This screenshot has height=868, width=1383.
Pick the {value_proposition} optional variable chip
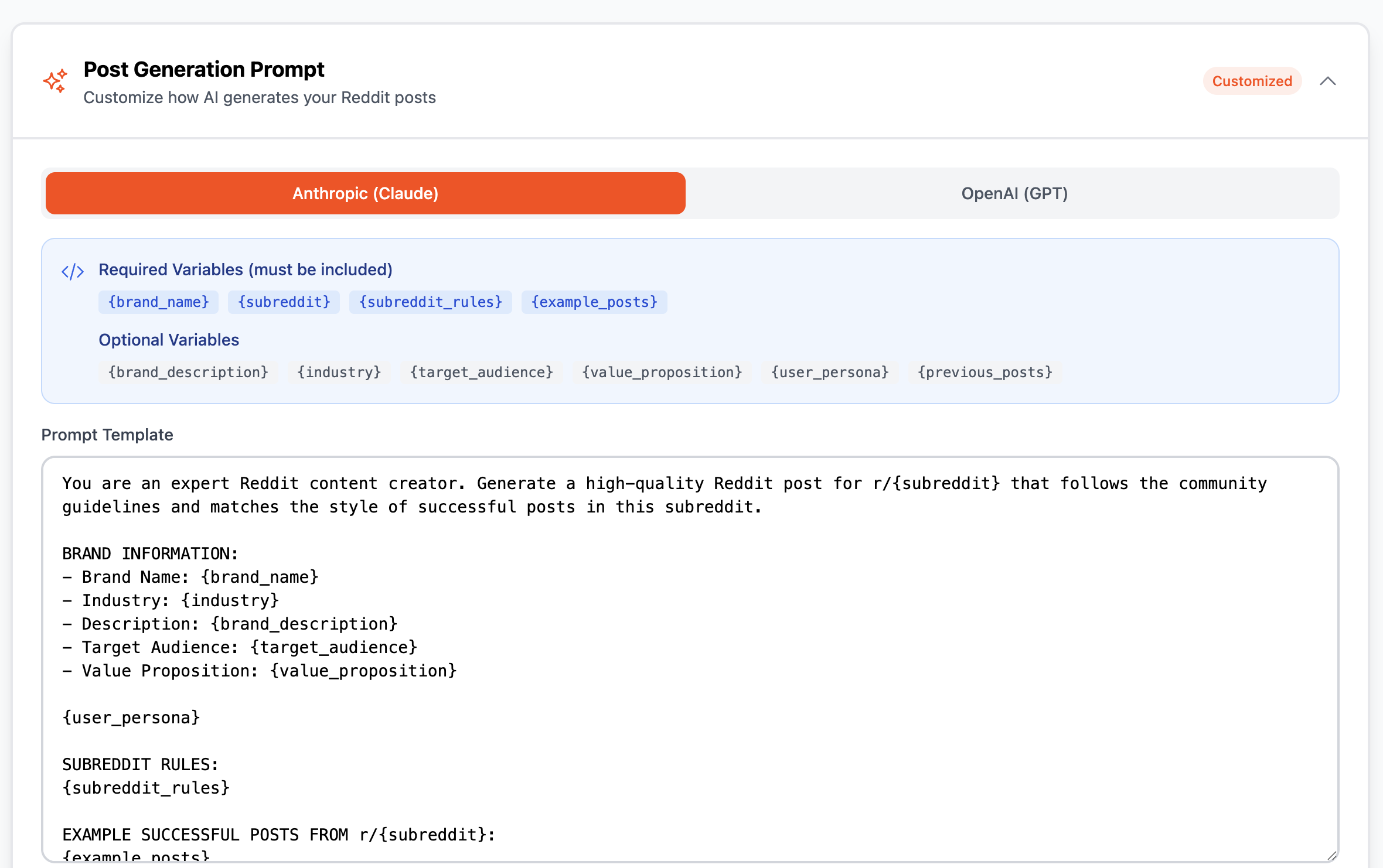662,373
